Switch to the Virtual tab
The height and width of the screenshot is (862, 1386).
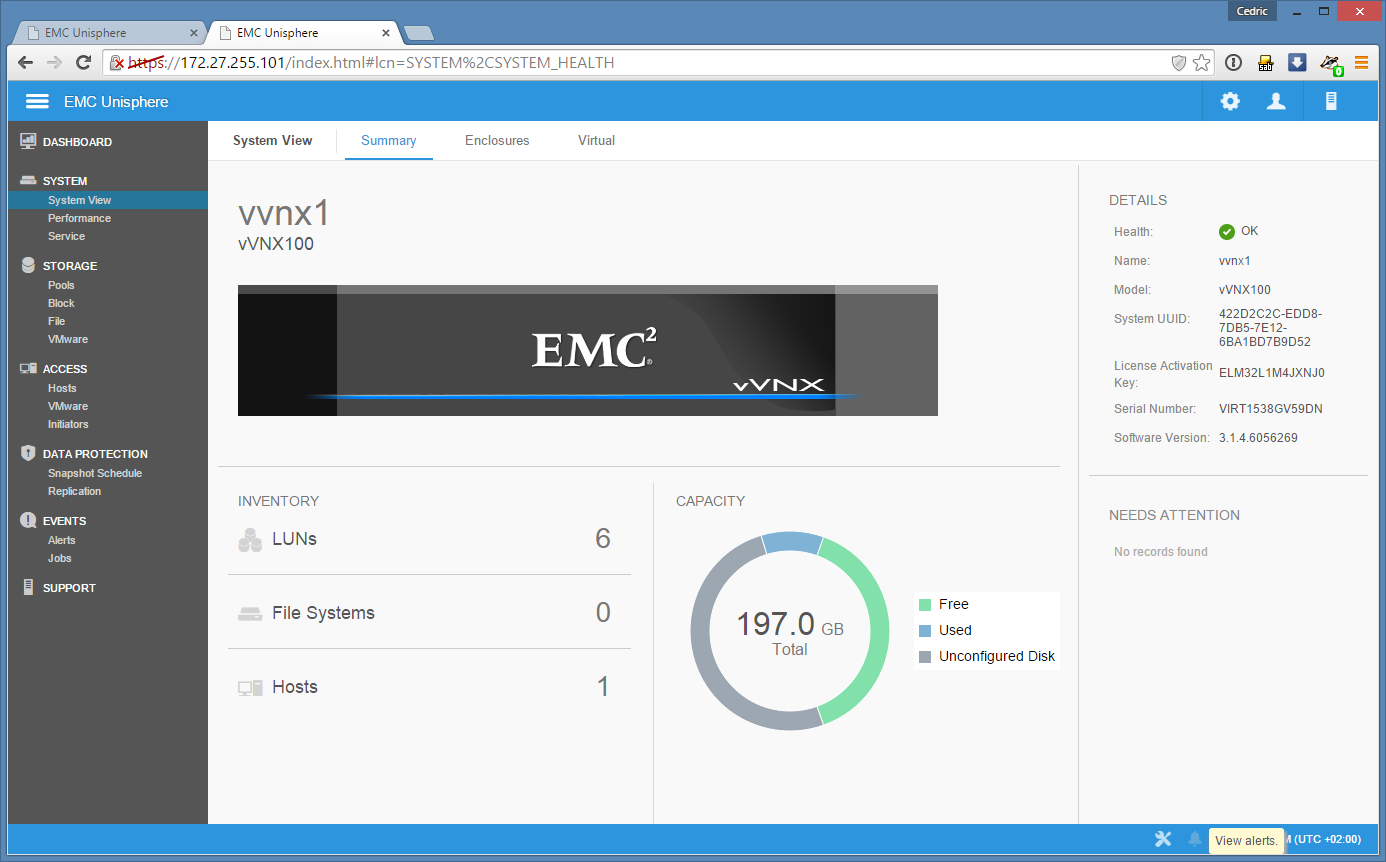pos(596,141)
